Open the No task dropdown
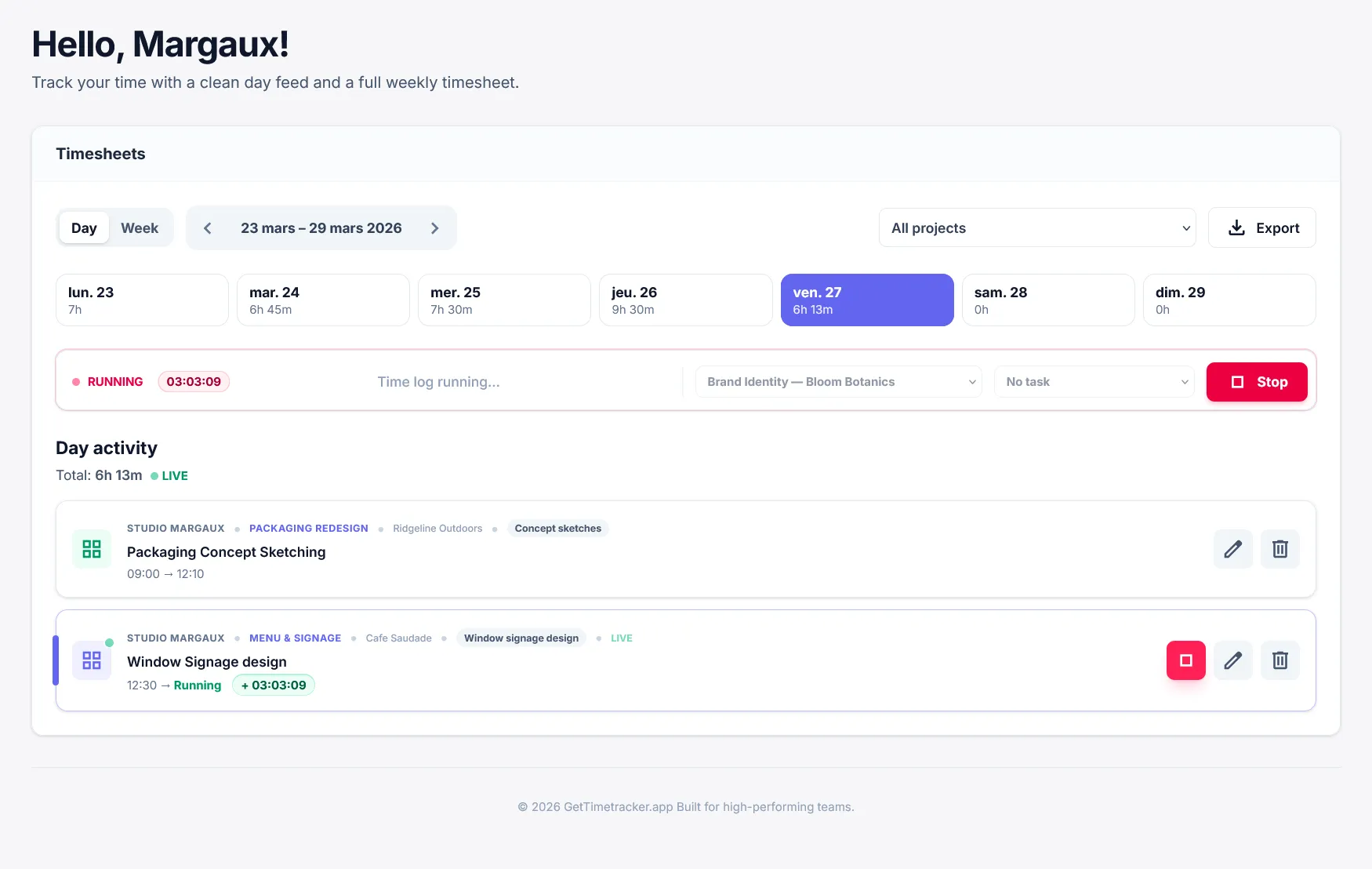This screenshot has height=869, width=1372. click(x=1094, y=382)
